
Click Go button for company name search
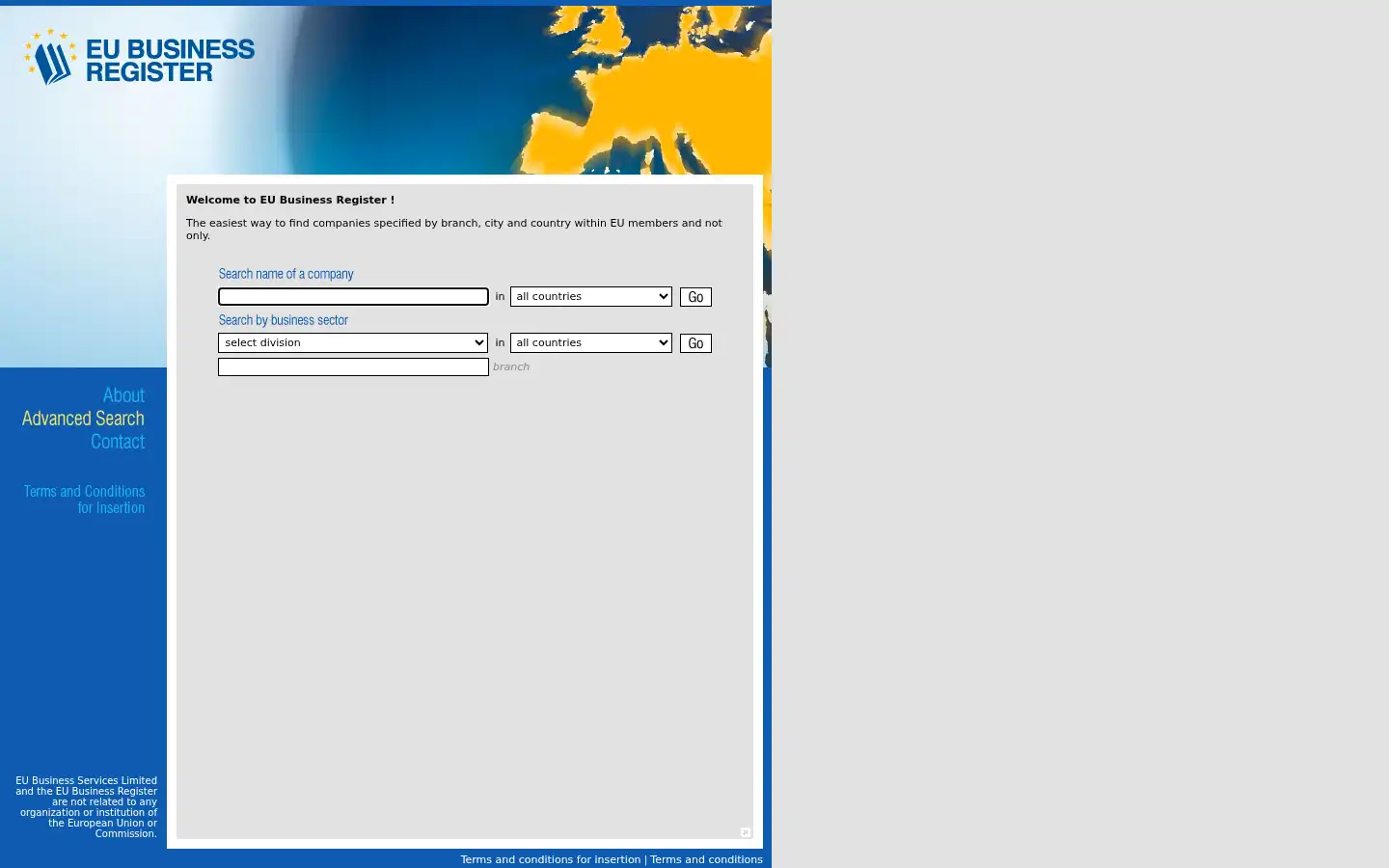point(695,297)
